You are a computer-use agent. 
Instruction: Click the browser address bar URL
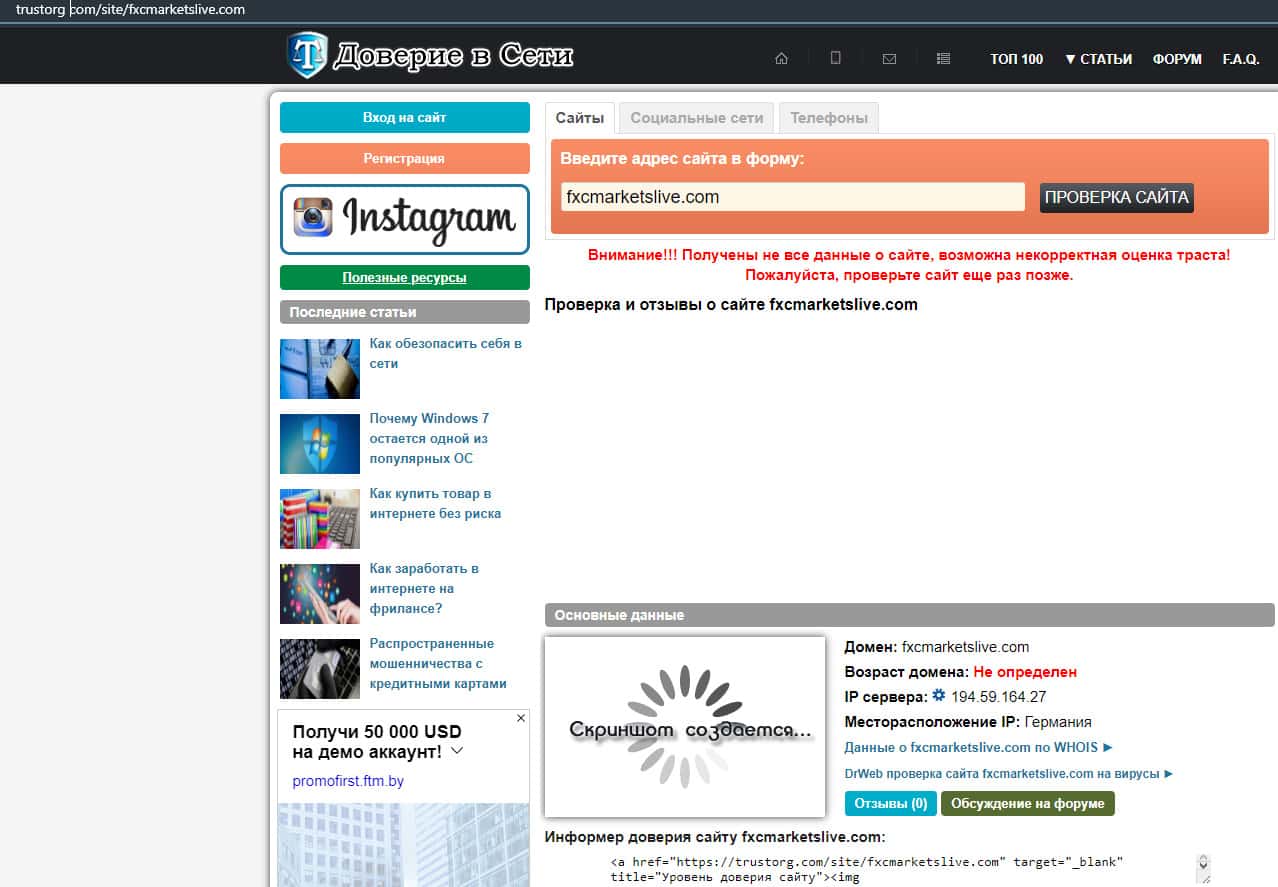coord(130,10)
